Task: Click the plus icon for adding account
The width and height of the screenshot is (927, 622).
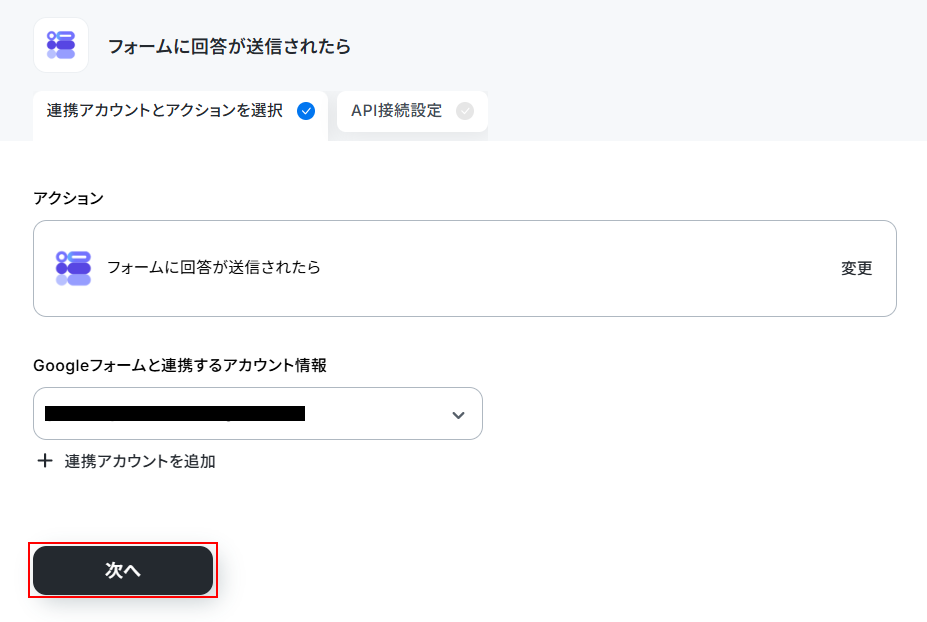Action: tap(45, 461)
